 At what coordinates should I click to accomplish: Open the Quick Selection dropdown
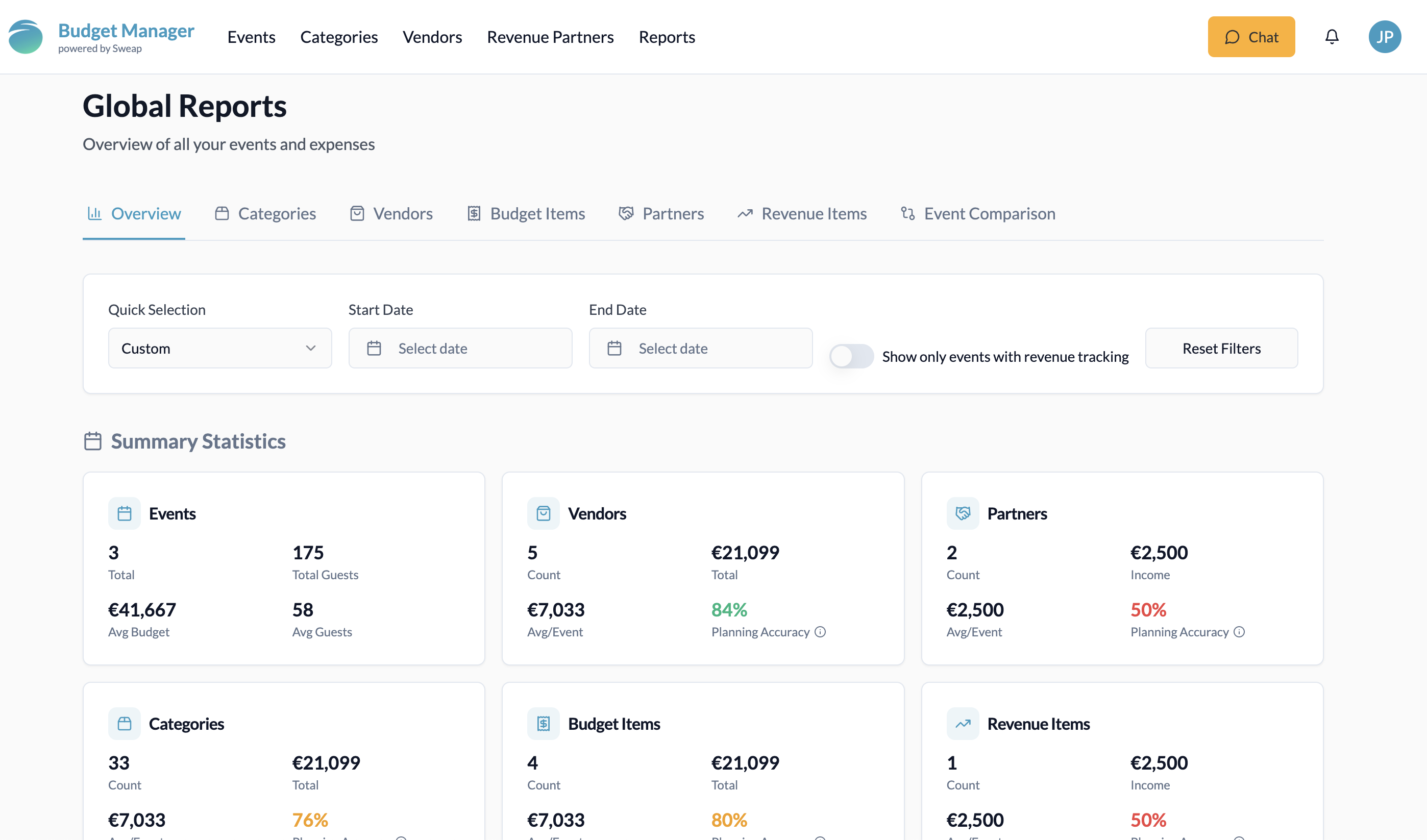219,348
